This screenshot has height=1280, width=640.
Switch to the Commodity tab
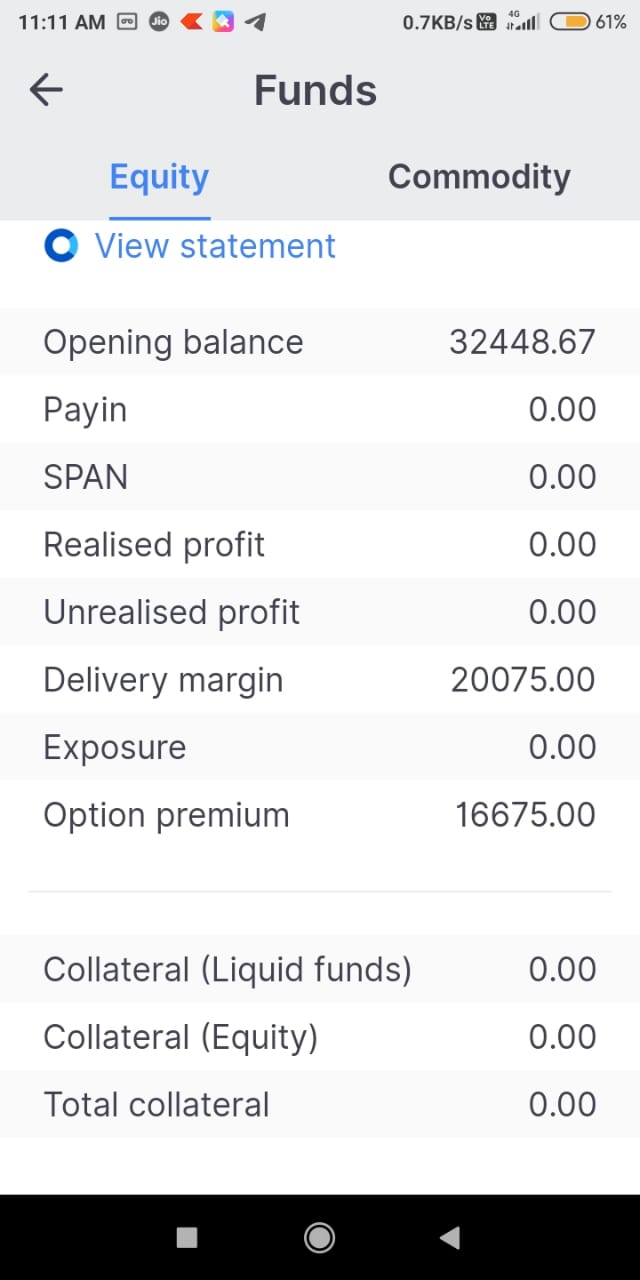click(x=478, y=176)
